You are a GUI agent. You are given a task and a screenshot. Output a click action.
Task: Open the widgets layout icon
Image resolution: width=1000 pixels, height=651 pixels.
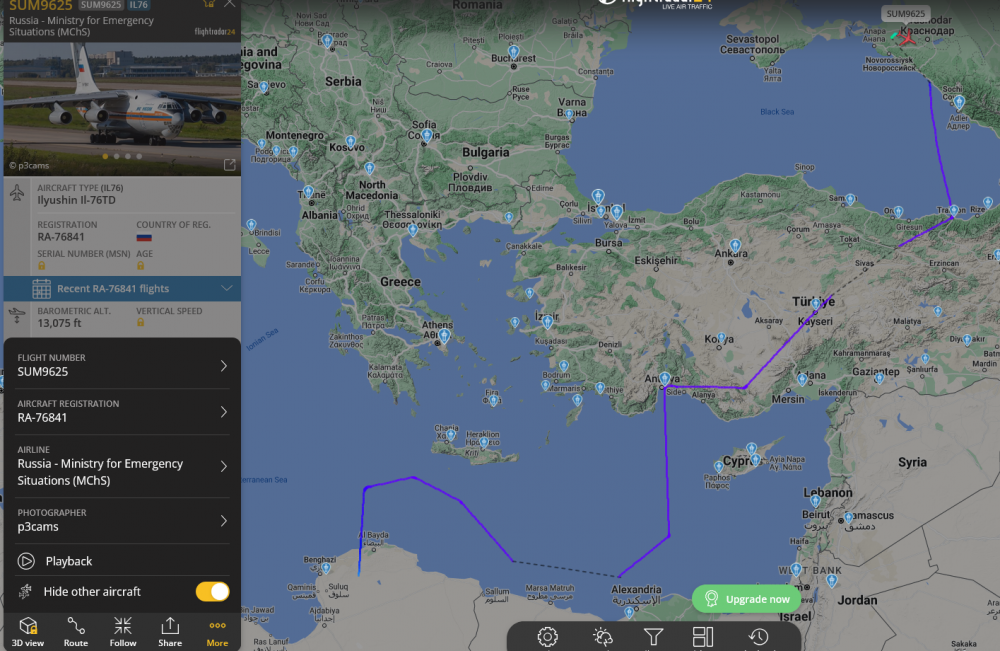tap(703, 636)
